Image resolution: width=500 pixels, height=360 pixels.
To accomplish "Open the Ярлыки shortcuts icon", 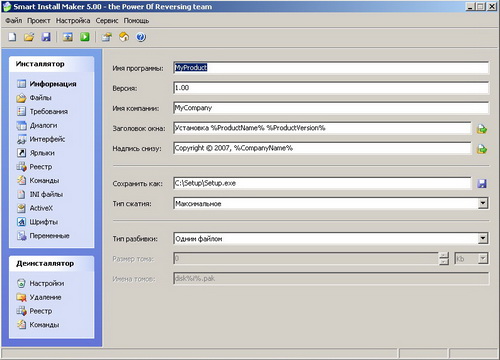I will (21, 153).
